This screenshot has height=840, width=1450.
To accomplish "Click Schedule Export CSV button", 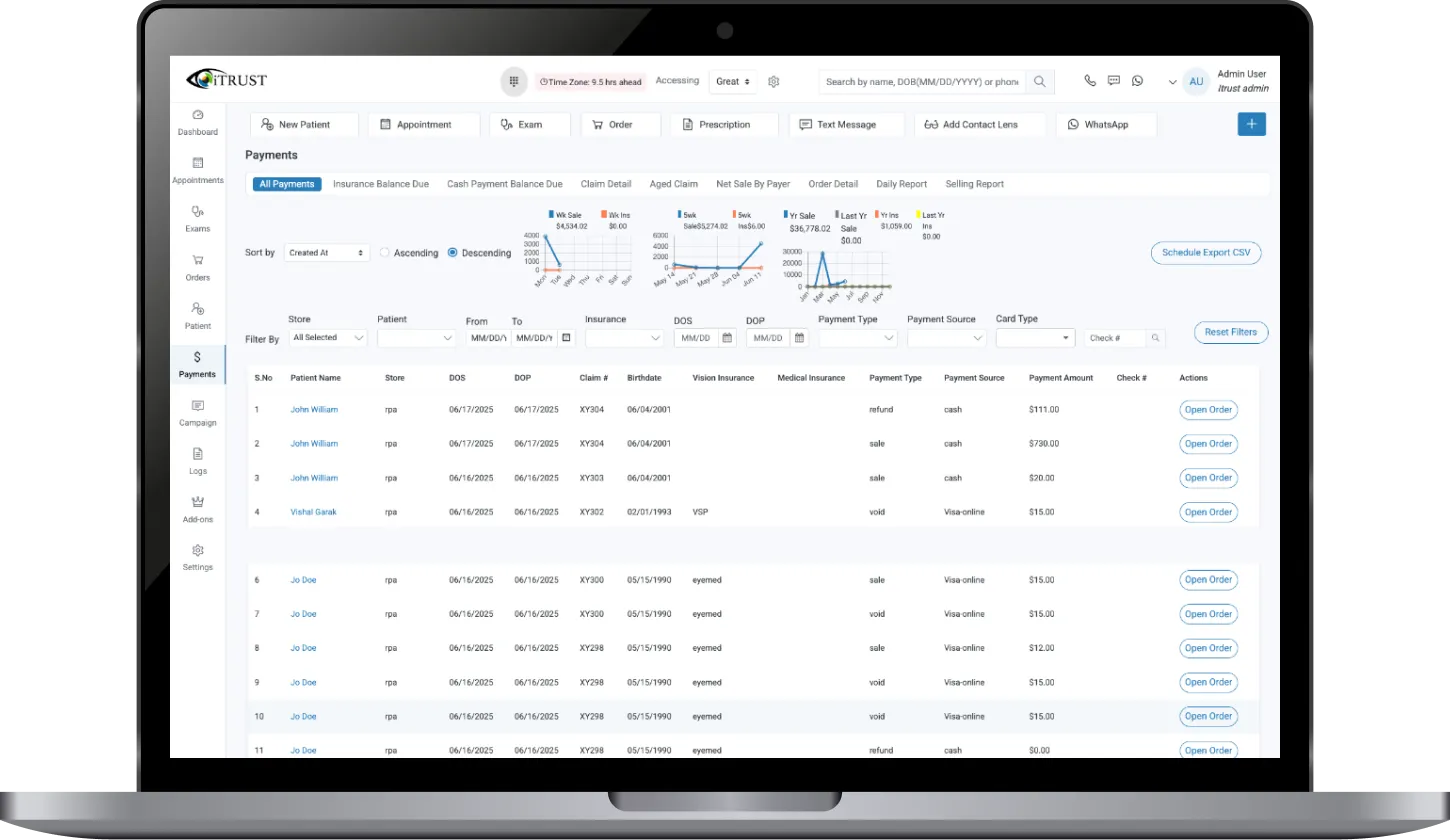I will 1206,253.
